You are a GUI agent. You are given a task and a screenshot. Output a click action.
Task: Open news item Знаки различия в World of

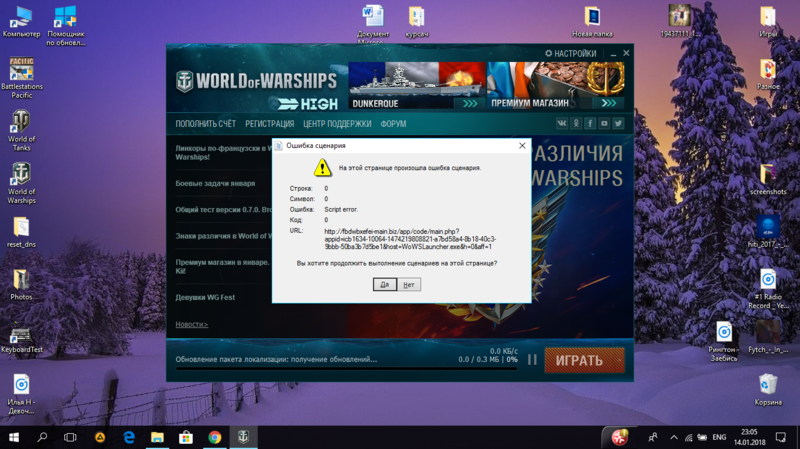point(223,236)
